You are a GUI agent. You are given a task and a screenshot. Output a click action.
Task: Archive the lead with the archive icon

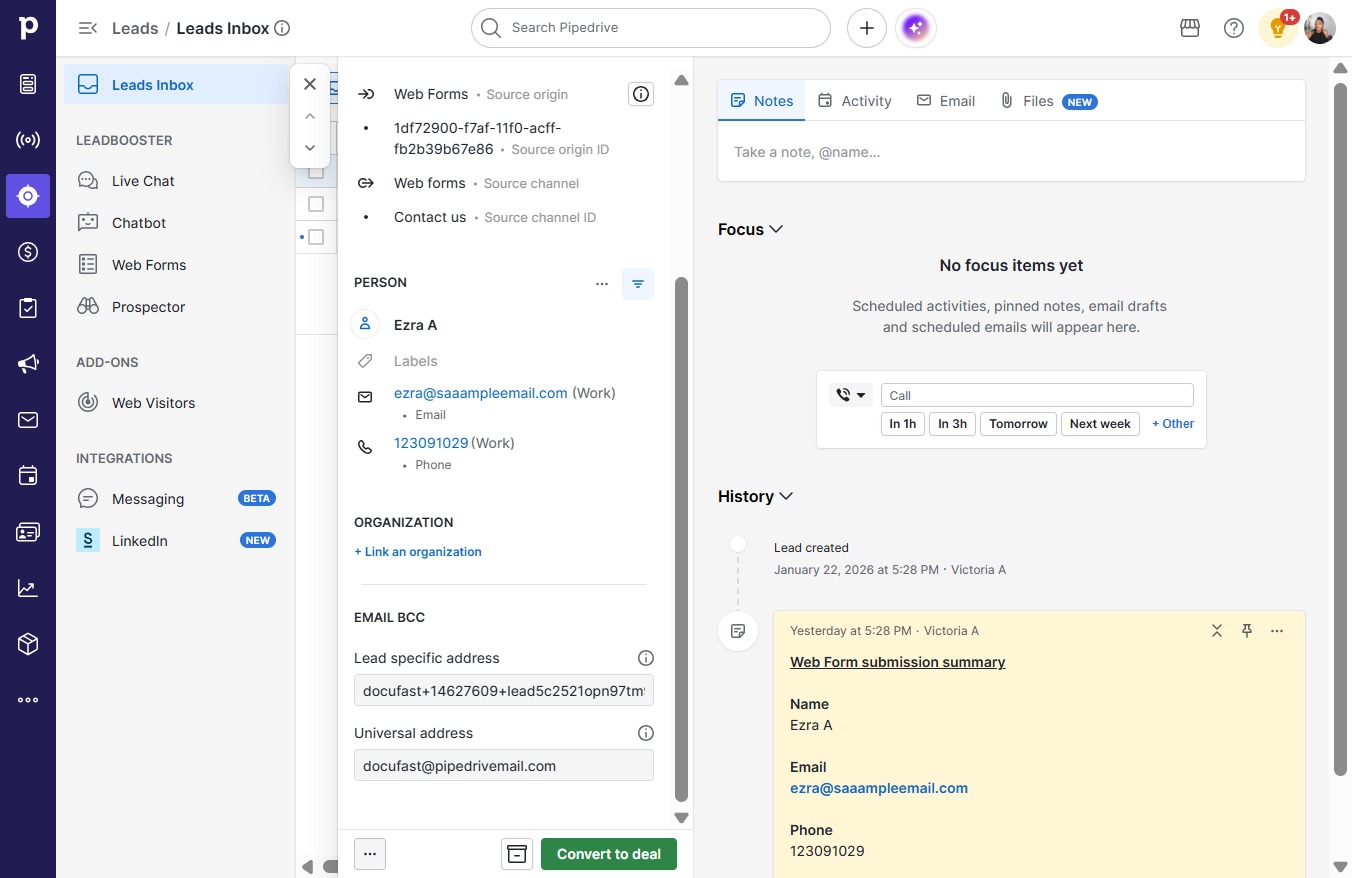click(x=517, y=854)
